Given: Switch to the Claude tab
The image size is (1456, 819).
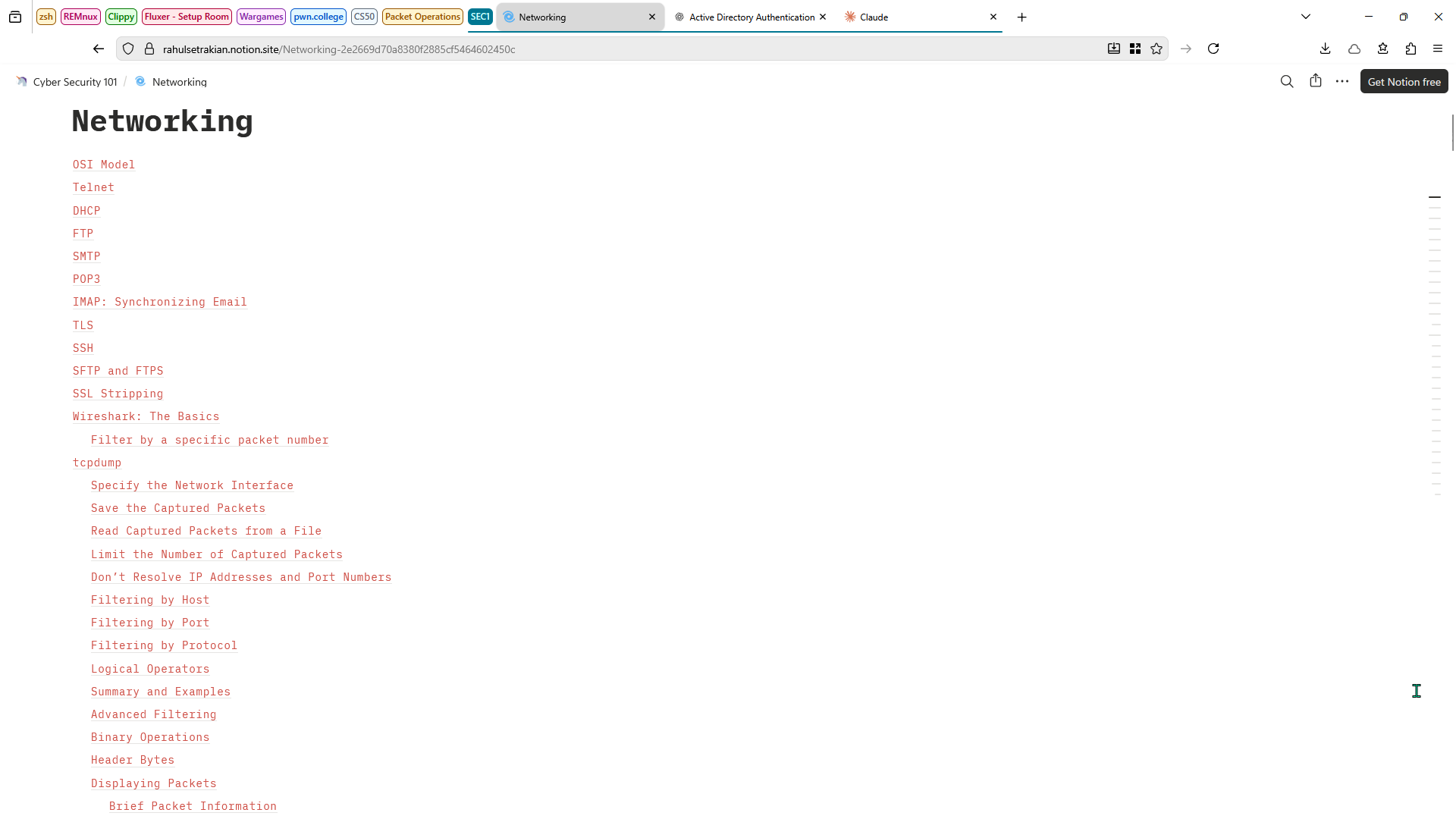Looking at the screenshot, I should (x=874, y=17).
